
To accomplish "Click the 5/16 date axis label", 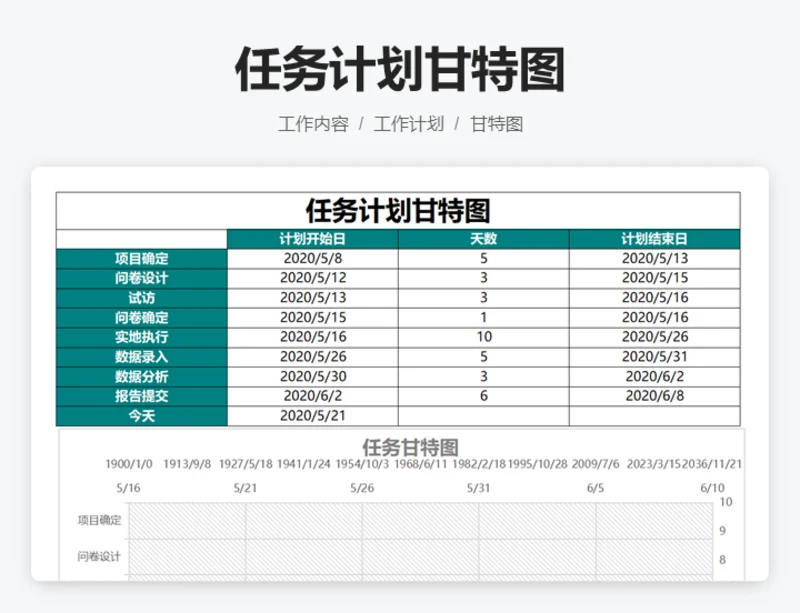I will (x=128, y=488).
